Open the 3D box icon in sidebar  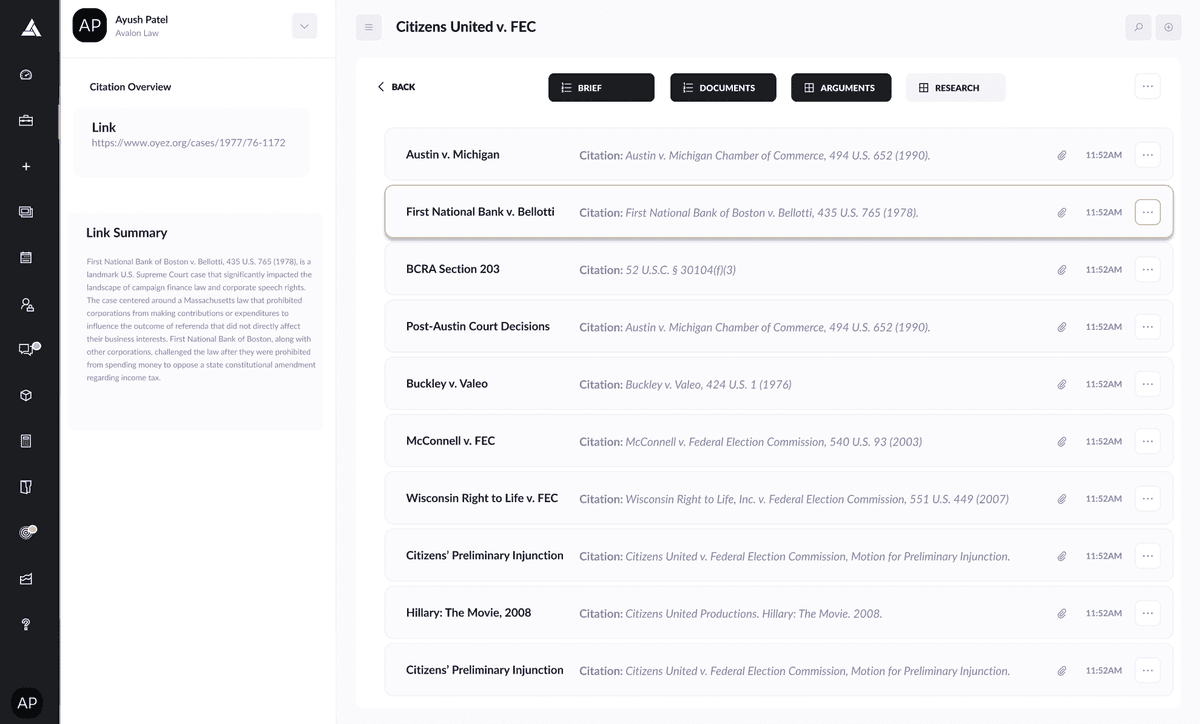26,395
